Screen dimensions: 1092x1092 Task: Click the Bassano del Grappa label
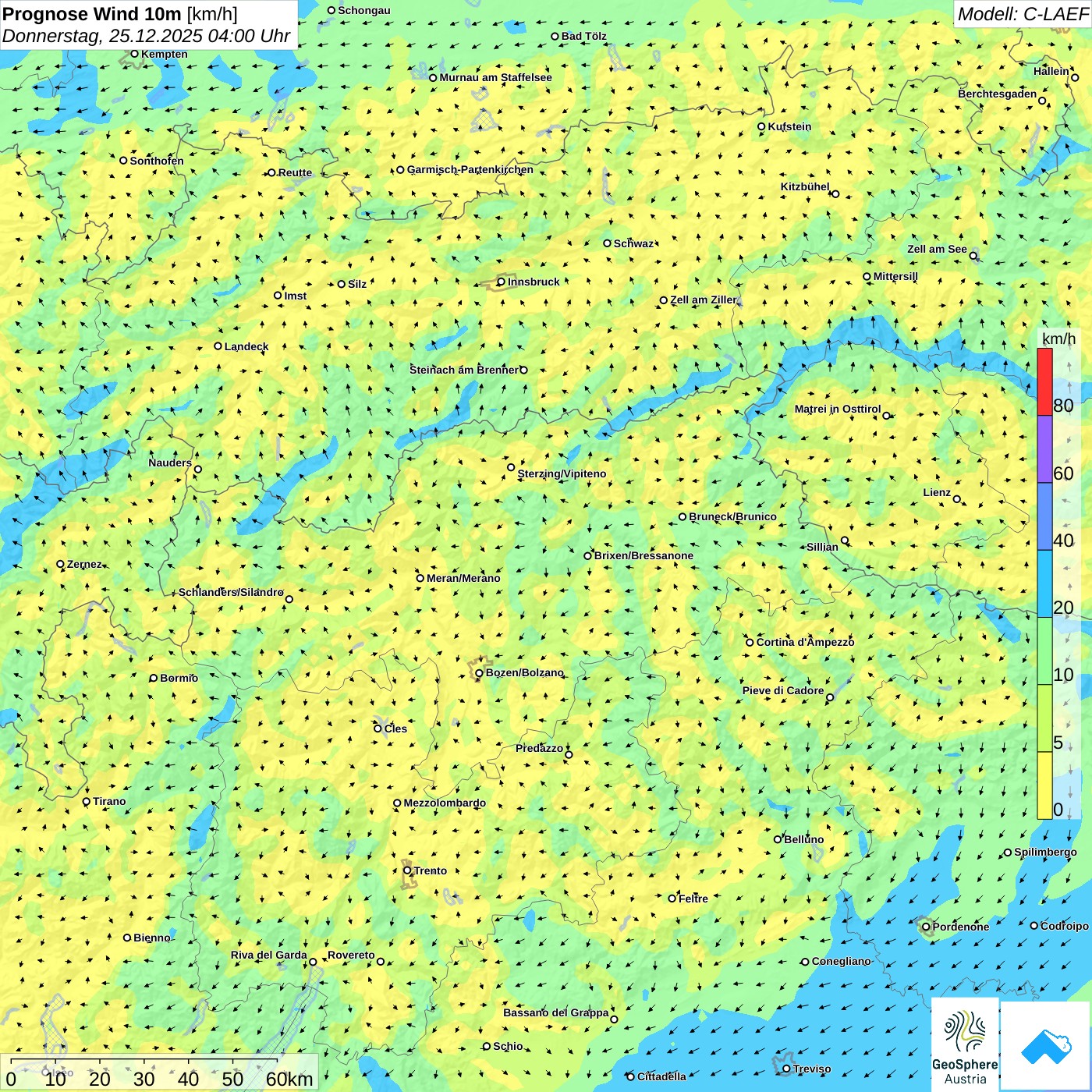coord(556,1012)
